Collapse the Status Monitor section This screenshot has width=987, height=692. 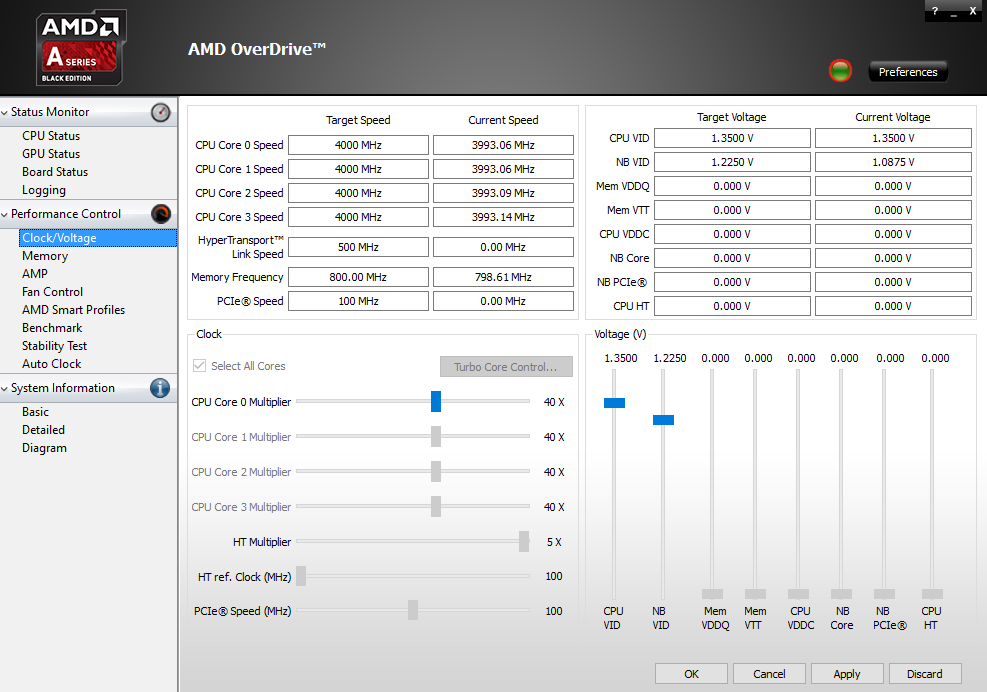pyautogui.click(x=5, y=112)
